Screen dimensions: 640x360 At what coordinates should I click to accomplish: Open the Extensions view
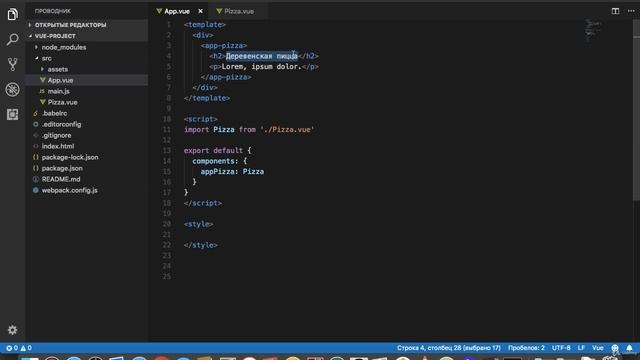pos(13,114)
